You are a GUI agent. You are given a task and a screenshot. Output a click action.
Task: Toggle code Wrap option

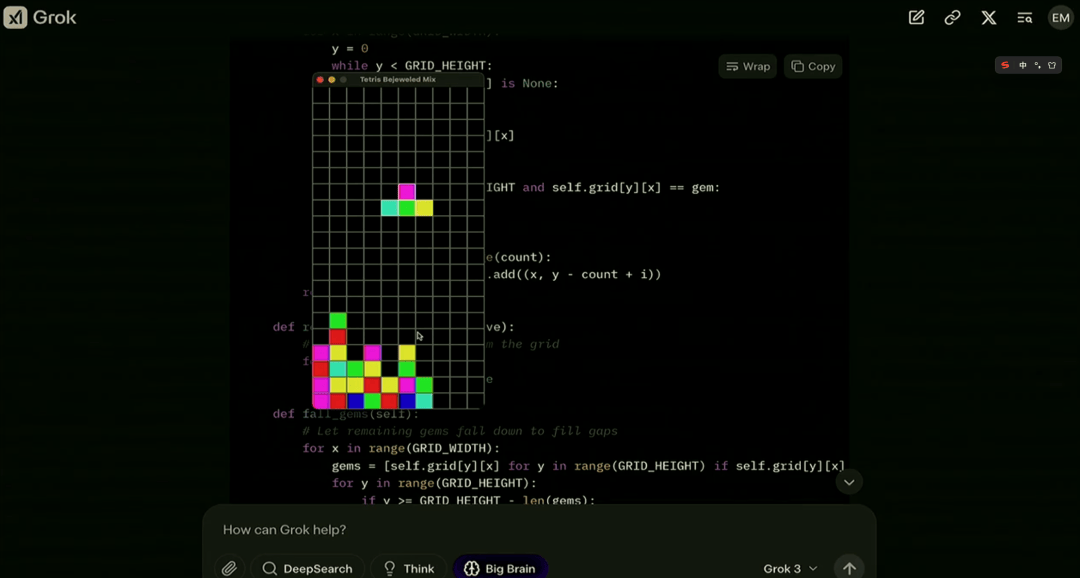pos(748,66)
